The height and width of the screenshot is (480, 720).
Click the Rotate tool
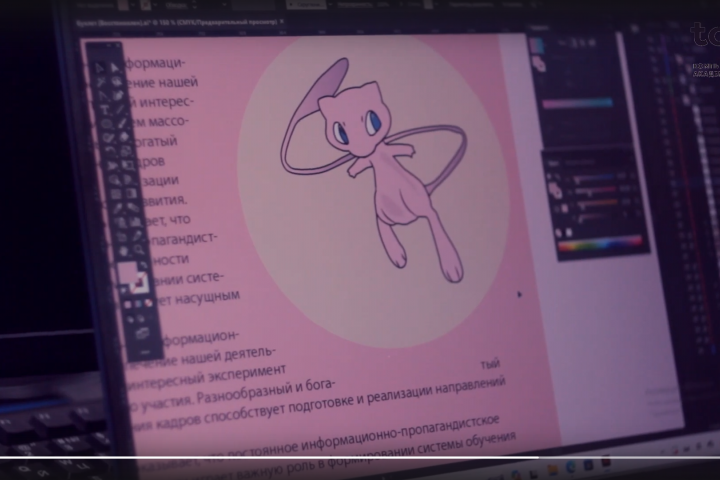tap(111, 151)
